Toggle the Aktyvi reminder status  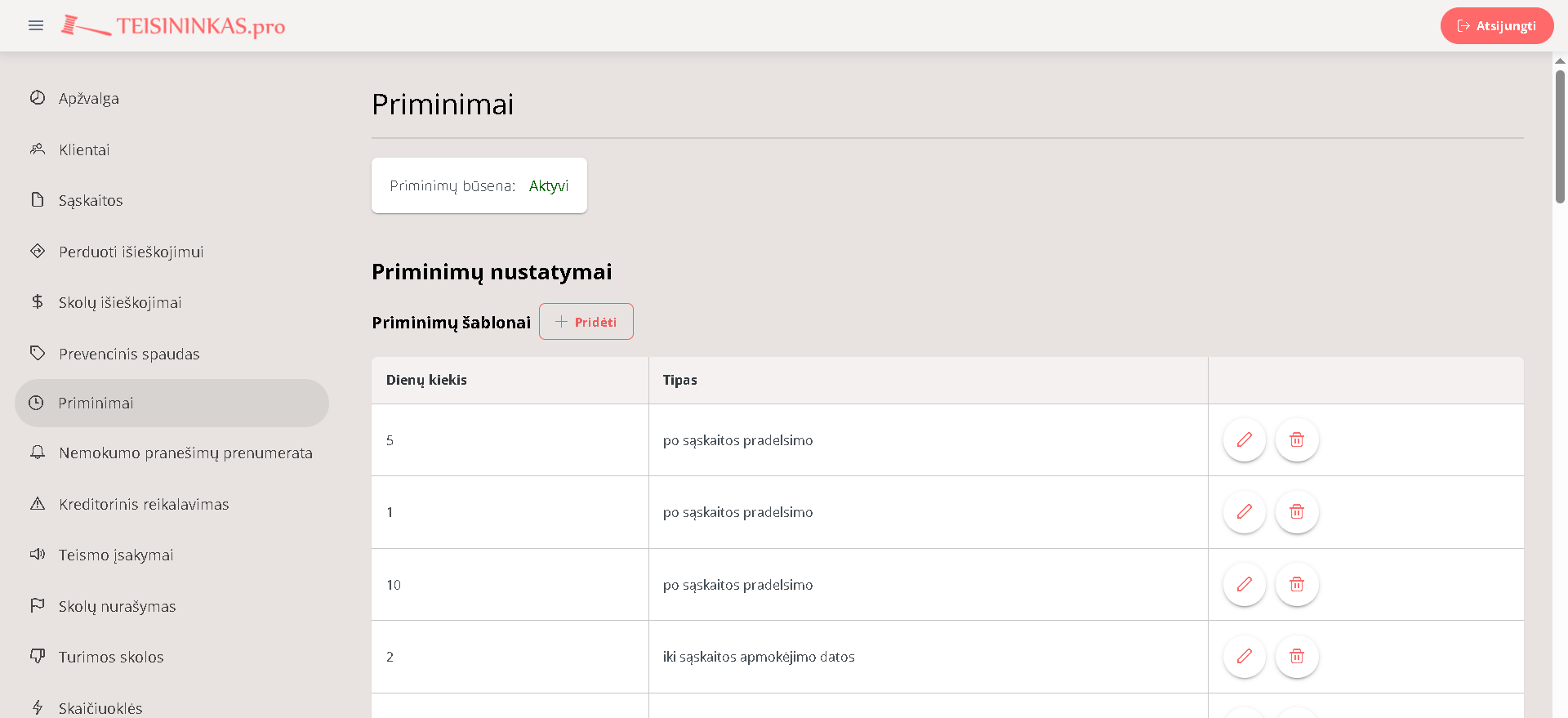pos(549,186)
